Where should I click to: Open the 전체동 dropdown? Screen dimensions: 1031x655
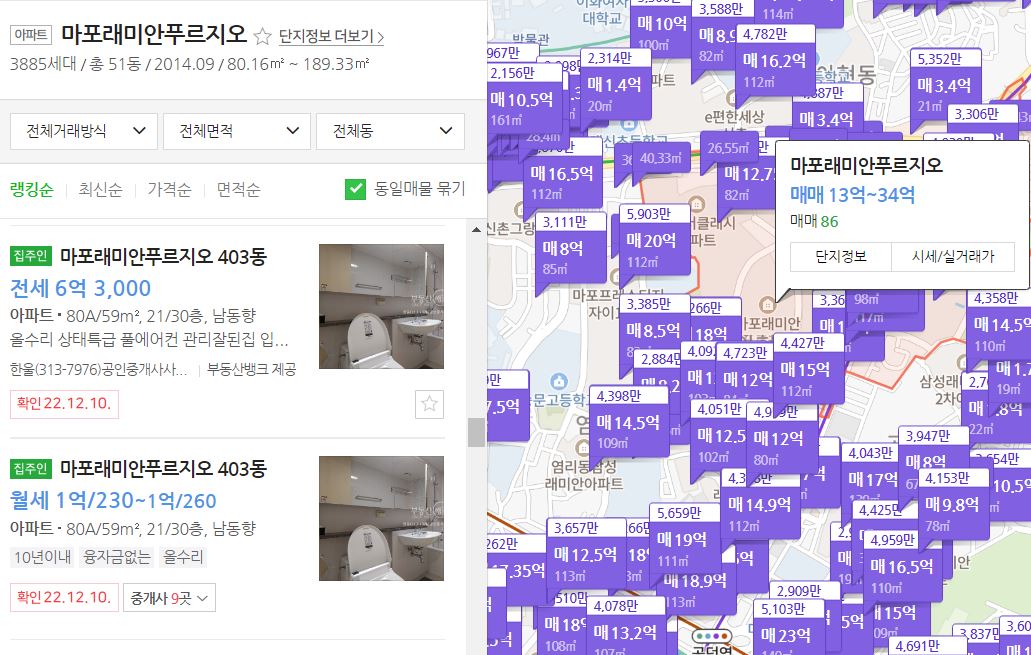point(390,131)
